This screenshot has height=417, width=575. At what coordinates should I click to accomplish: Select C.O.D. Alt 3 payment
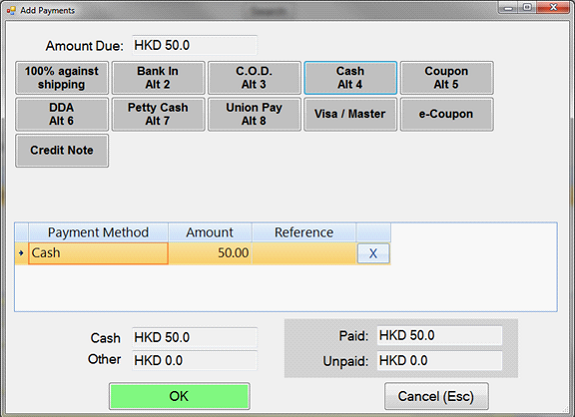point(254,78)
